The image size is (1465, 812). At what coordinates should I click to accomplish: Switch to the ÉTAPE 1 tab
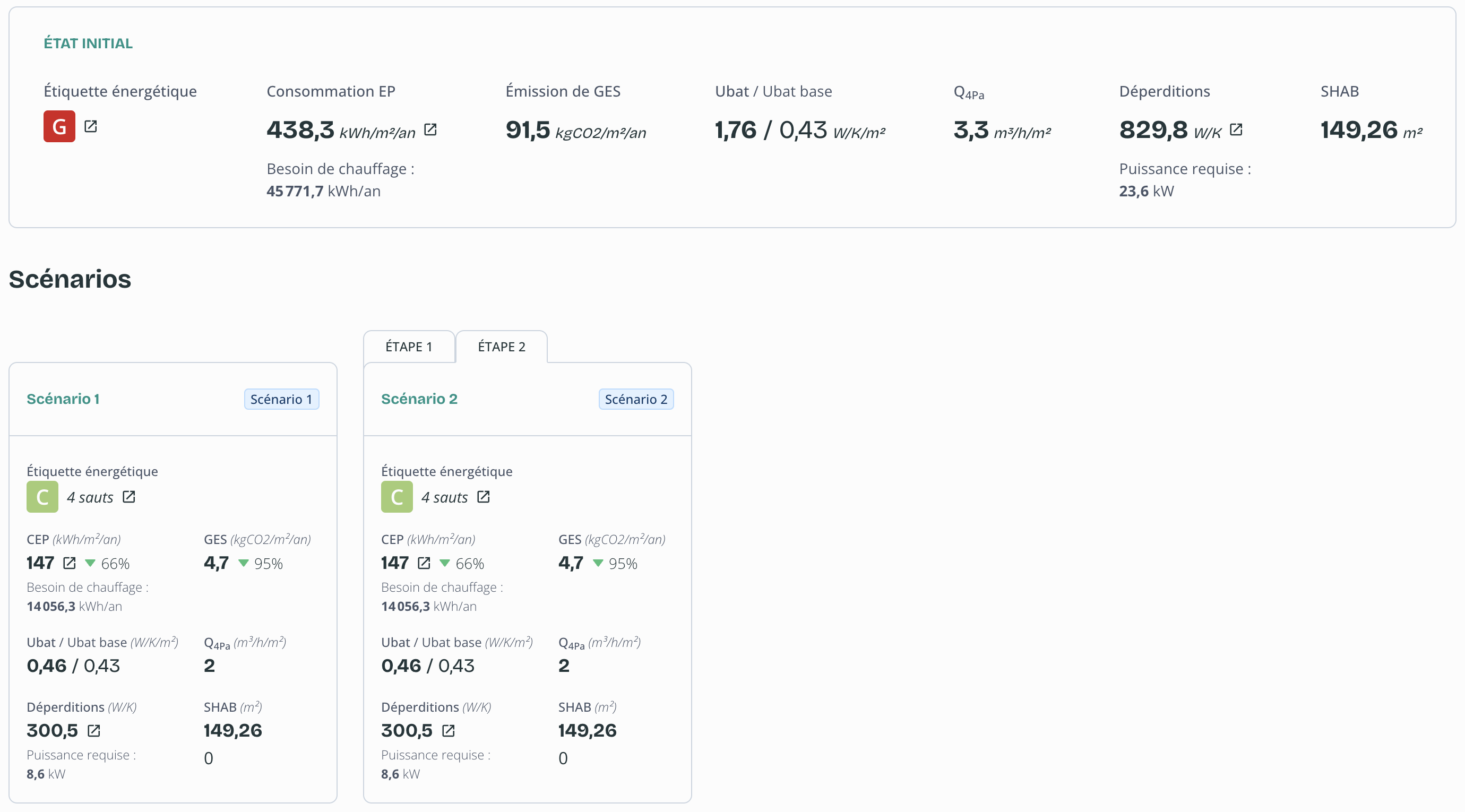[x=409, y=346]
